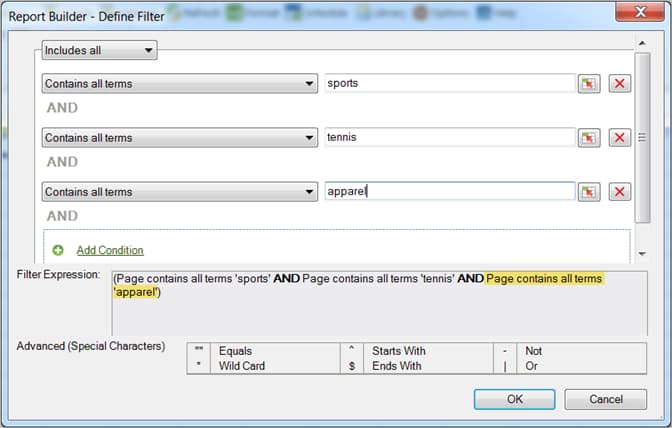Image resolution: width=672 pixels, height=428 pixels.
Task: Click the AND label below the sports condition
Action: pos(62,108)
